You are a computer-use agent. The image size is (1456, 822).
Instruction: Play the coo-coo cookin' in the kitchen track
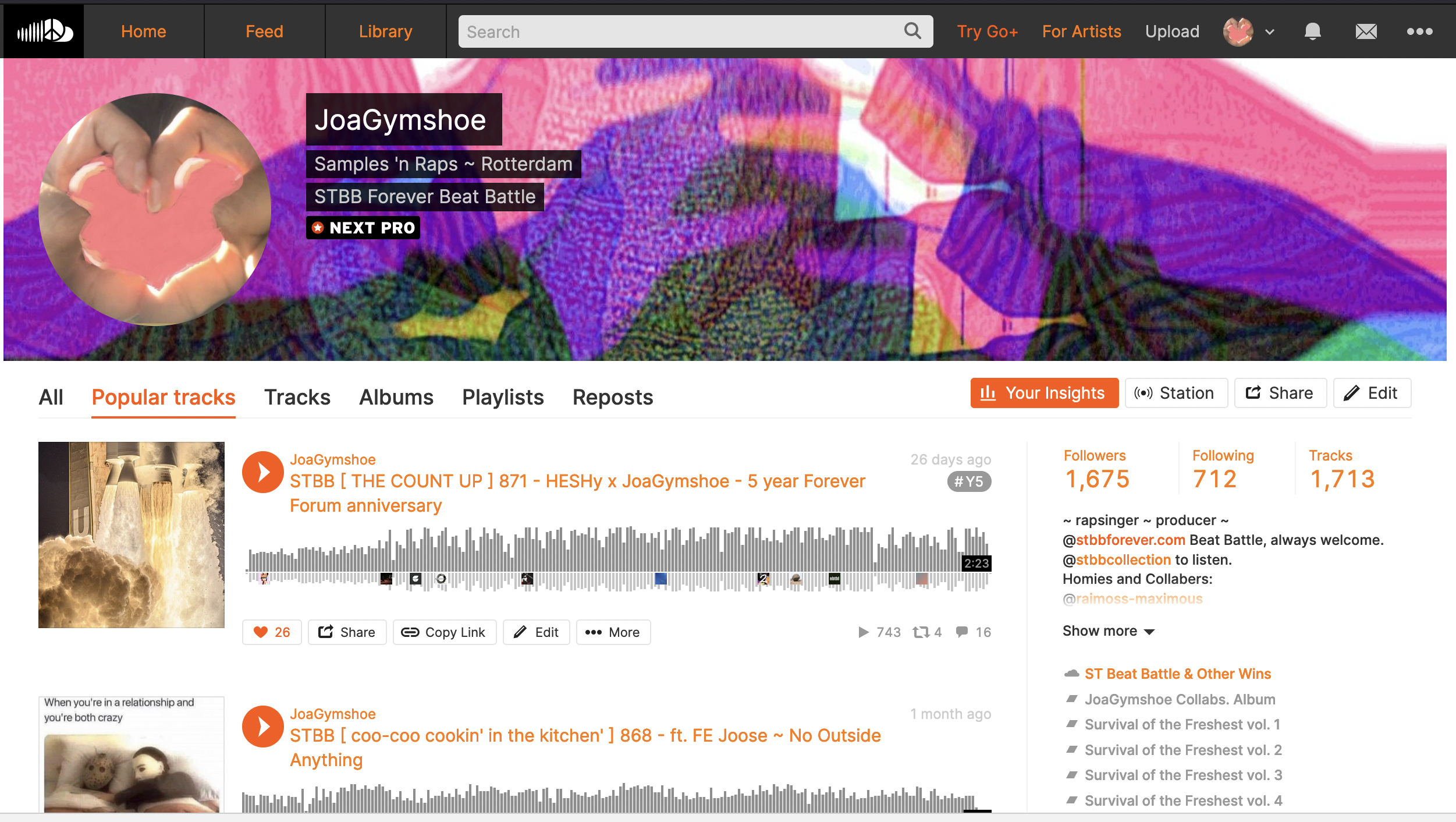(263, 727)
